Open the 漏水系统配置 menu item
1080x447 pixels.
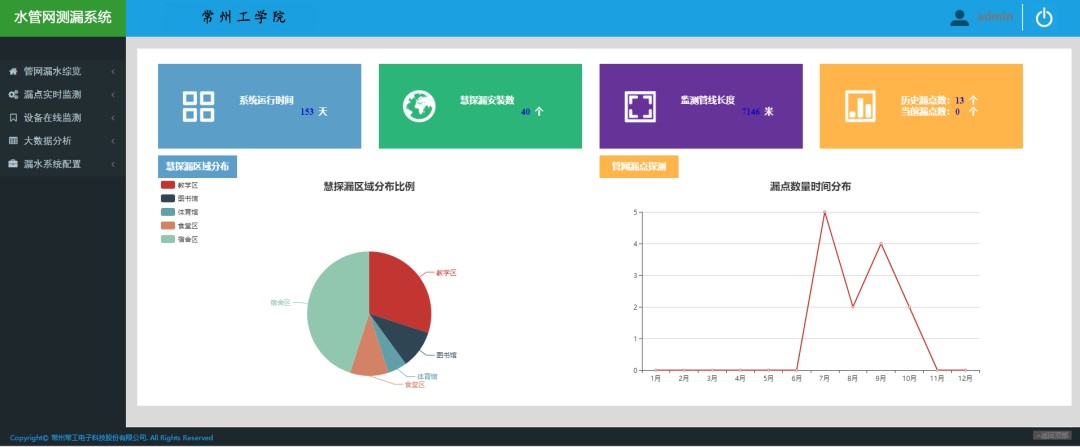pos(52,163)
